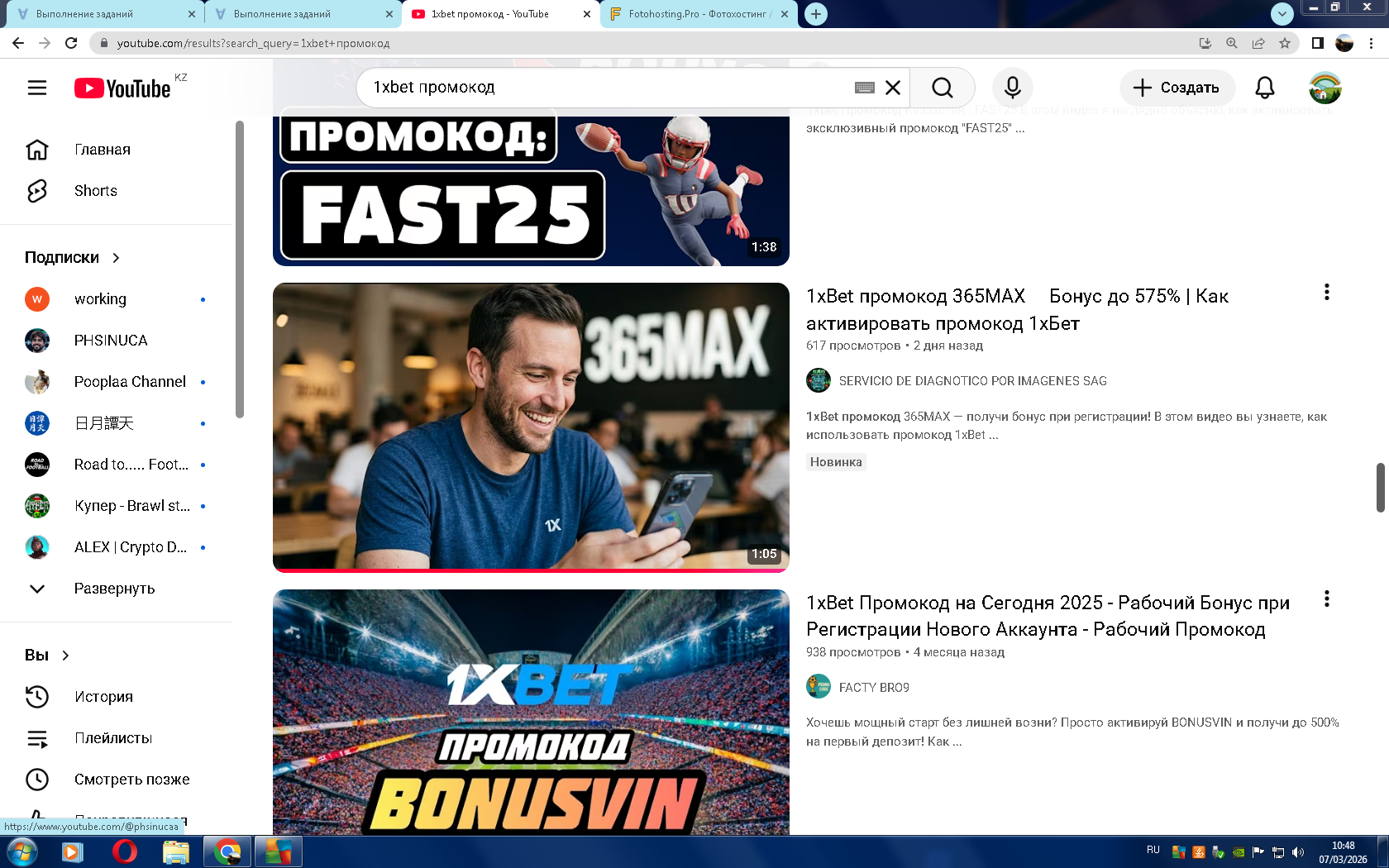1389x868 pixels.
Task: Play the FAST25 promo video thumbnail
Action: (x=531, y=191)
